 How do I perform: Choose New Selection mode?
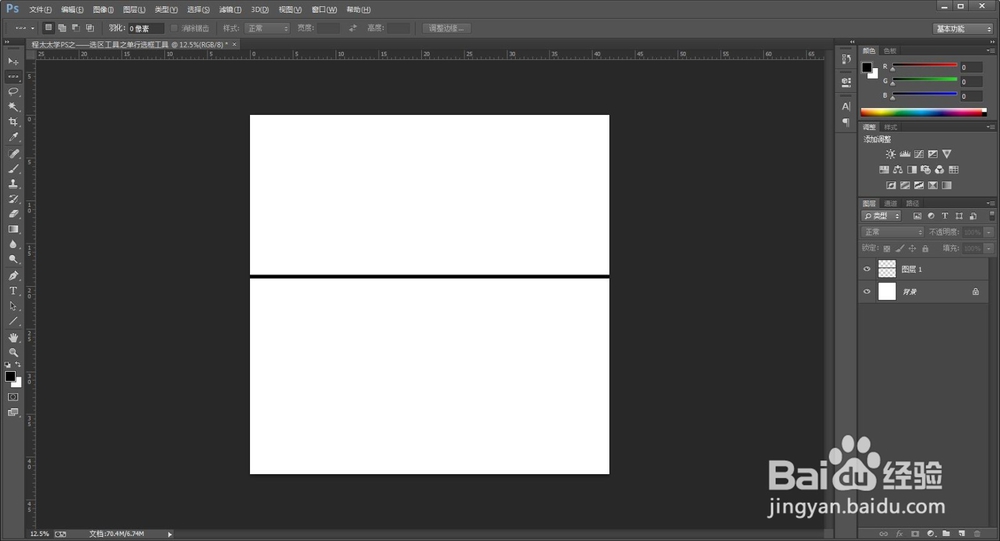coord(48,28)
